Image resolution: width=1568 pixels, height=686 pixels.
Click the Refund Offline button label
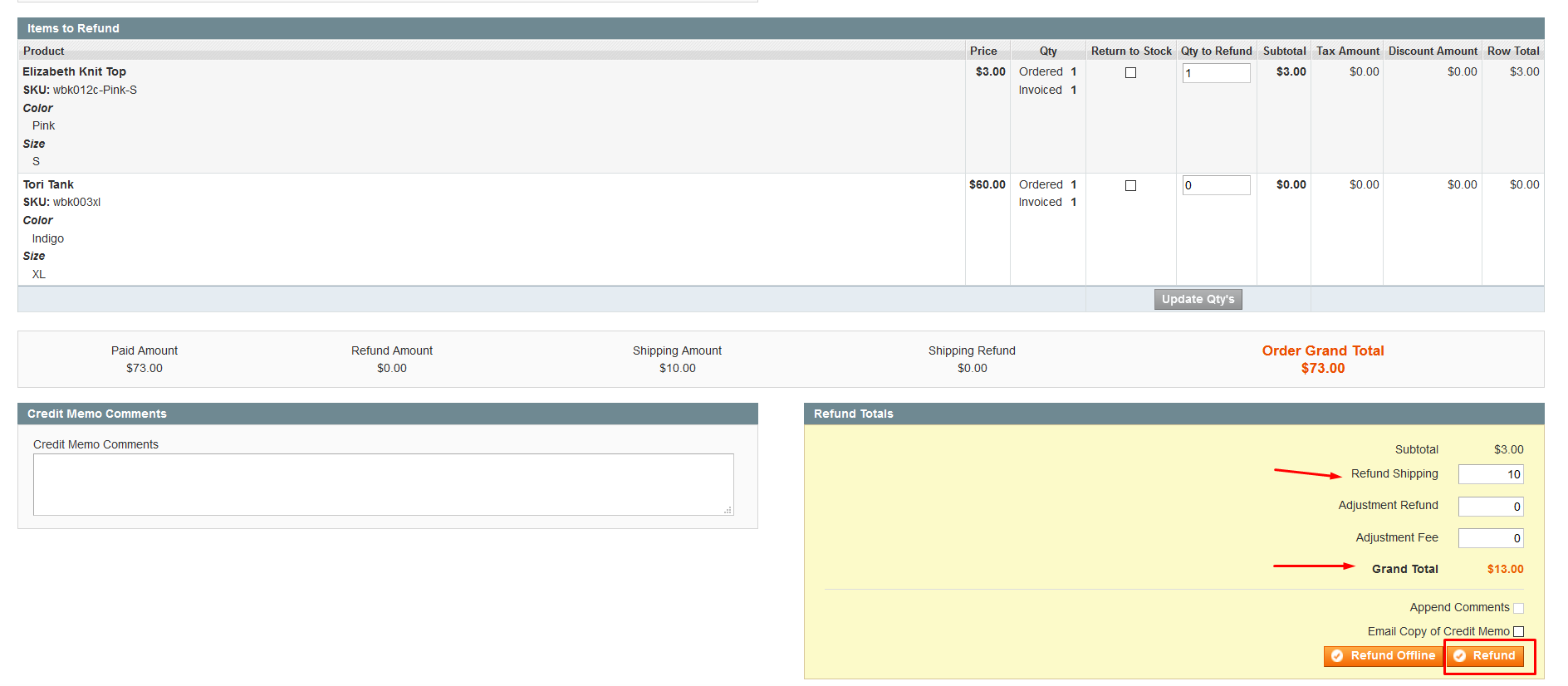point(1392,656)
